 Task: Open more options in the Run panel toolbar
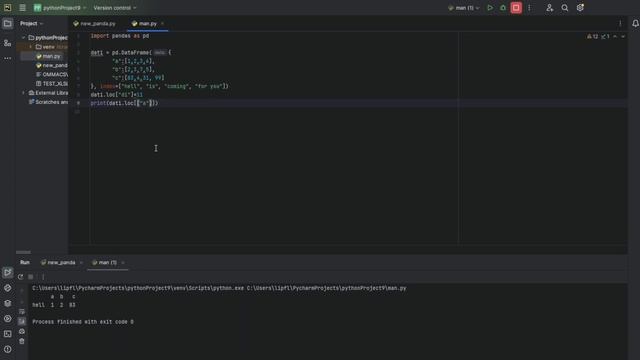coord(43,277)
